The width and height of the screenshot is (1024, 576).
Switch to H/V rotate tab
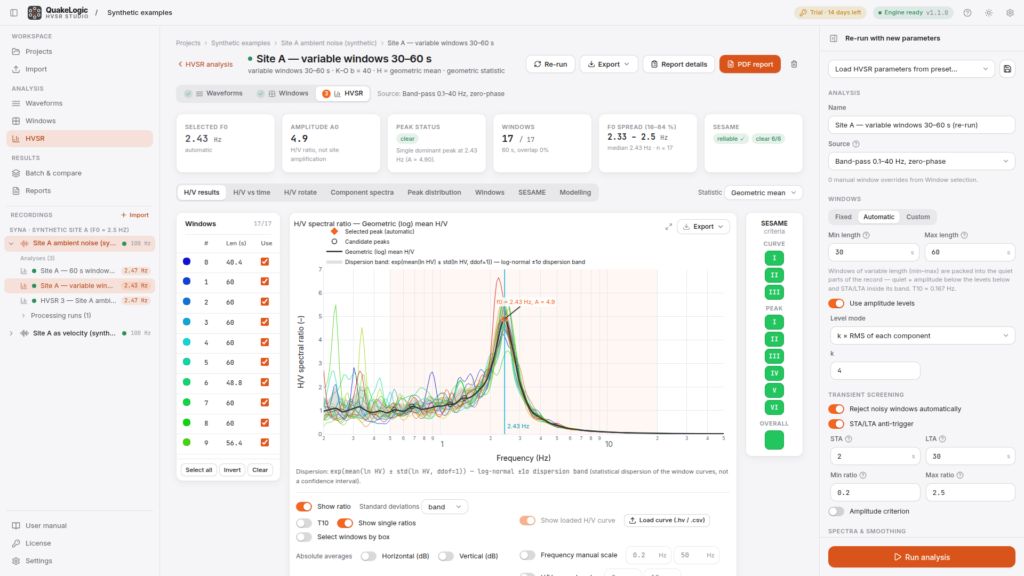click(x=300, y=193)
